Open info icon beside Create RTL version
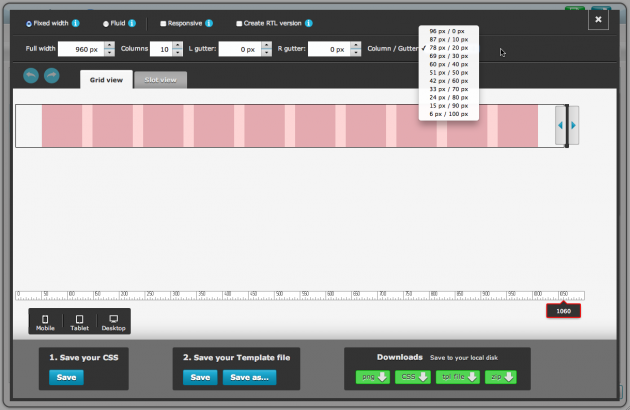The image size is (630, 410). coord(308,22)
